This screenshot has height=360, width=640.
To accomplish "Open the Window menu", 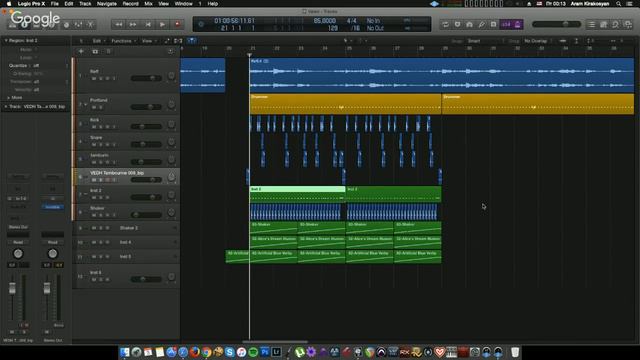I will [184, 4].
